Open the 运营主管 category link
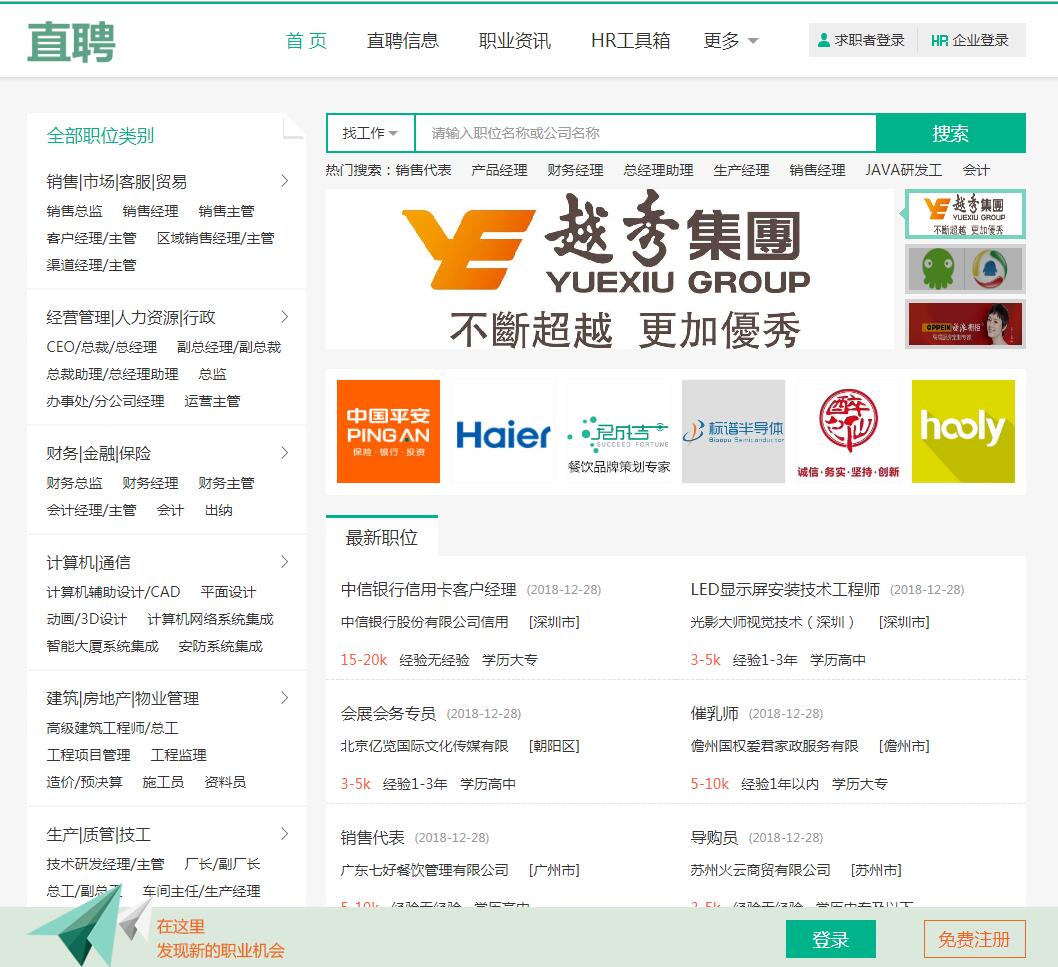This screenshot has width=1058, height=967. click(213, 401)
